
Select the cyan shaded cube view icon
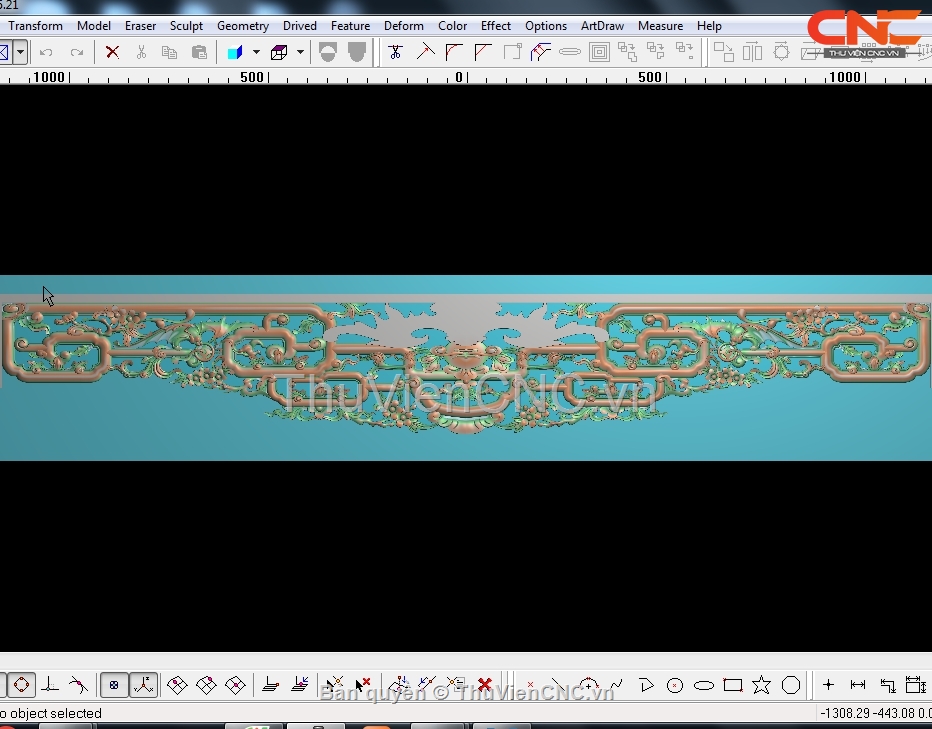(x=235, y=52)
